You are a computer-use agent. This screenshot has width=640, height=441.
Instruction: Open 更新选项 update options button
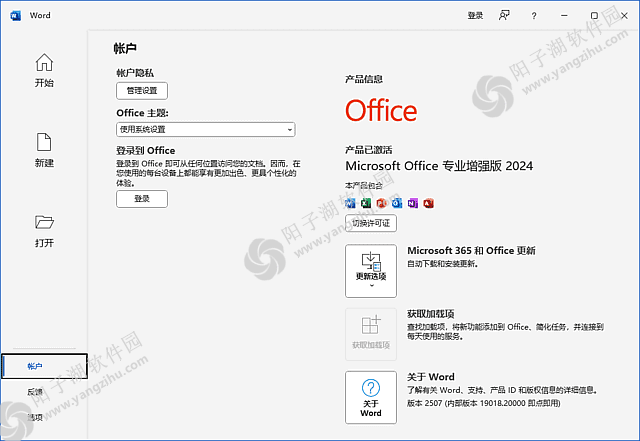[x=371, y=271]
